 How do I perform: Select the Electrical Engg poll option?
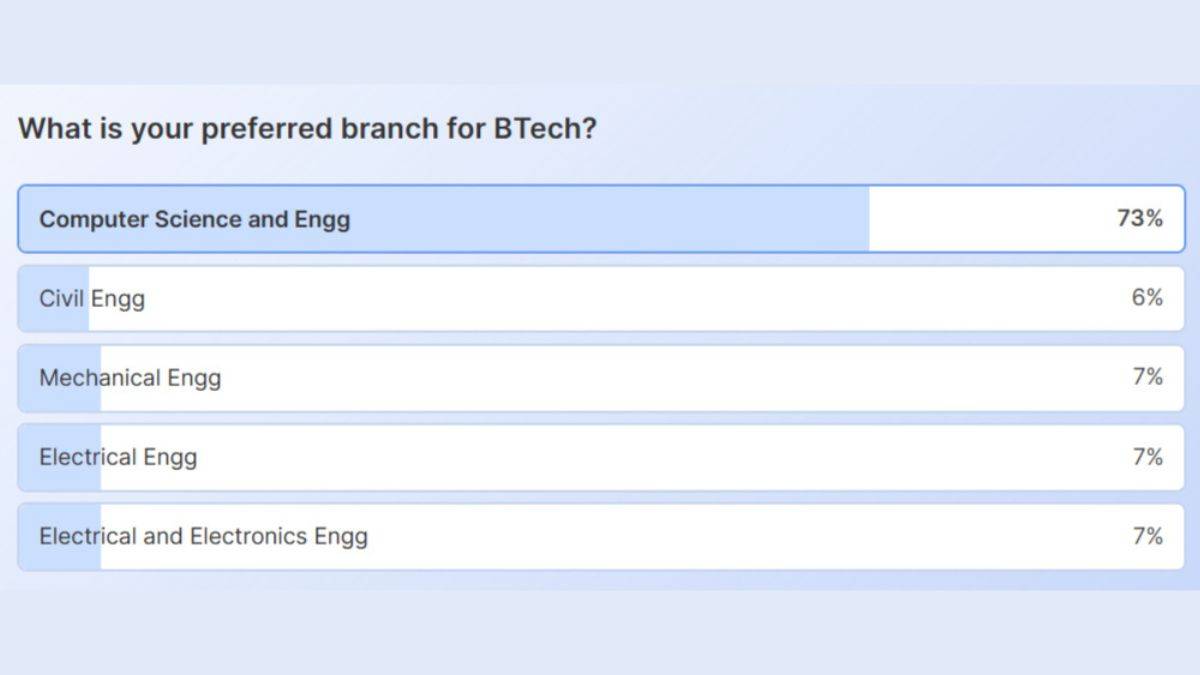tap(118, 457)
